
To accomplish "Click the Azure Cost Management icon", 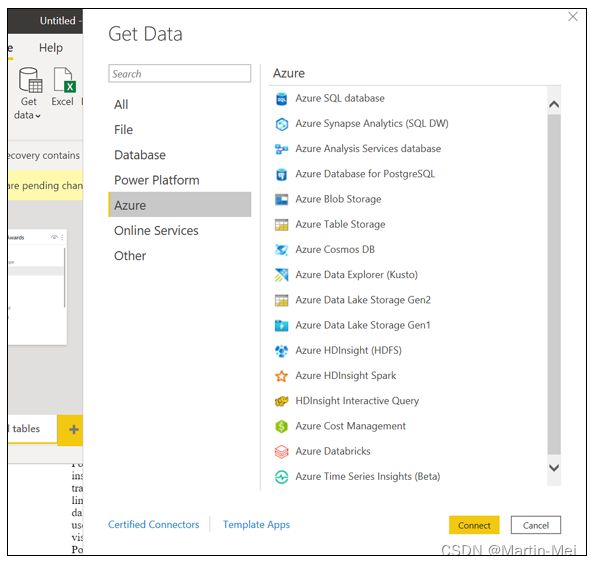I will (x=282, y=427).
